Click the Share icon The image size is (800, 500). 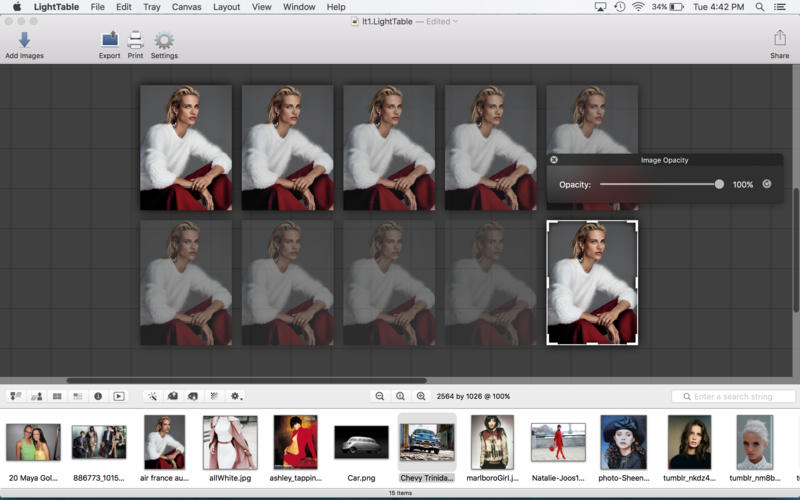[779, 38]
